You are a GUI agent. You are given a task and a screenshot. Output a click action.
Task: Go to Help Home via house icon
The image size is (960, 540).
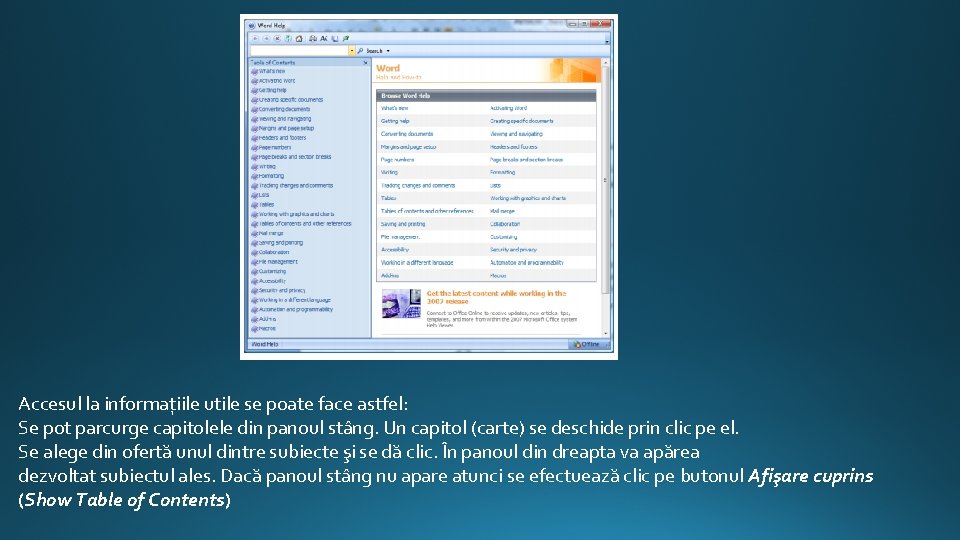click(x=299, y=39)
